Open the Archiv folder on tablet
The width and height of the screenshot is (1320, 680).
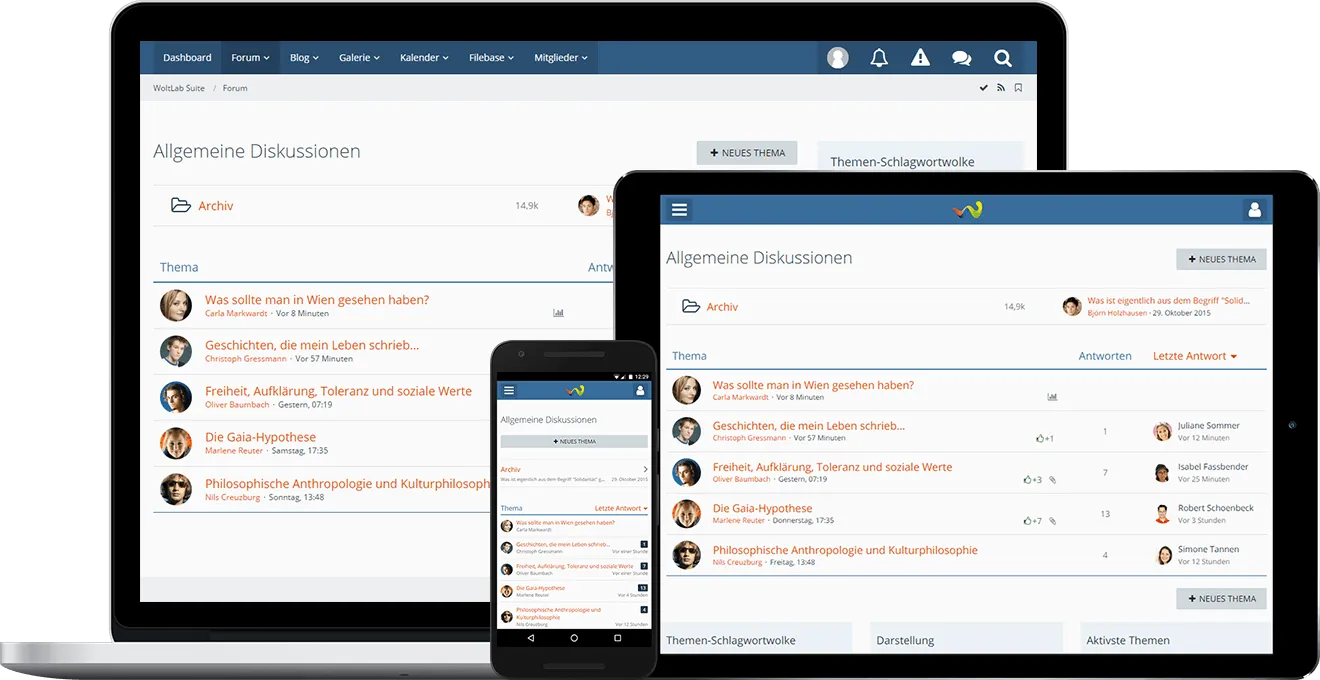coord(722,307)
